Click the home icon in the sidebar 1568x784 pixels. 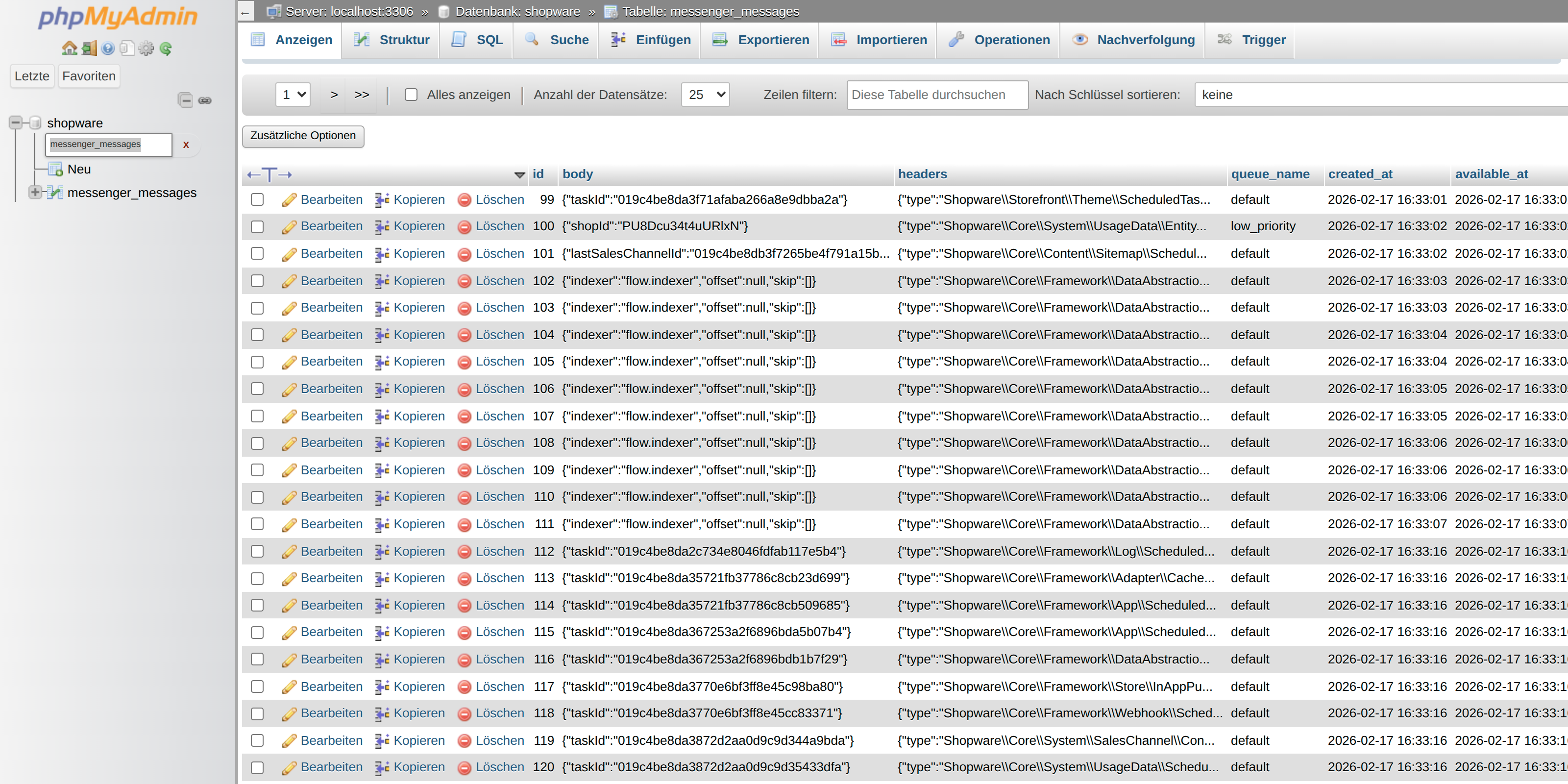(70, 49)
